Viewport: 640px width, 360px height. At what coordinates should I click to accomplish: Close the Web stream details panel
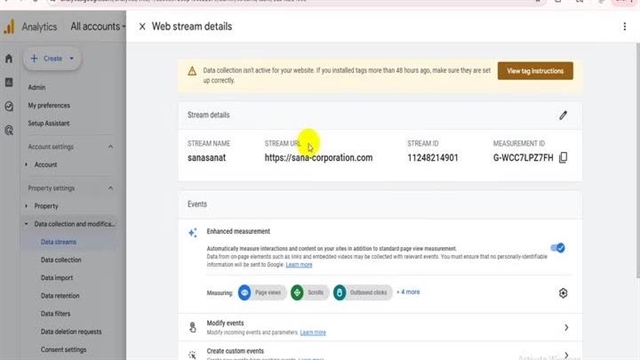(142, 27)
